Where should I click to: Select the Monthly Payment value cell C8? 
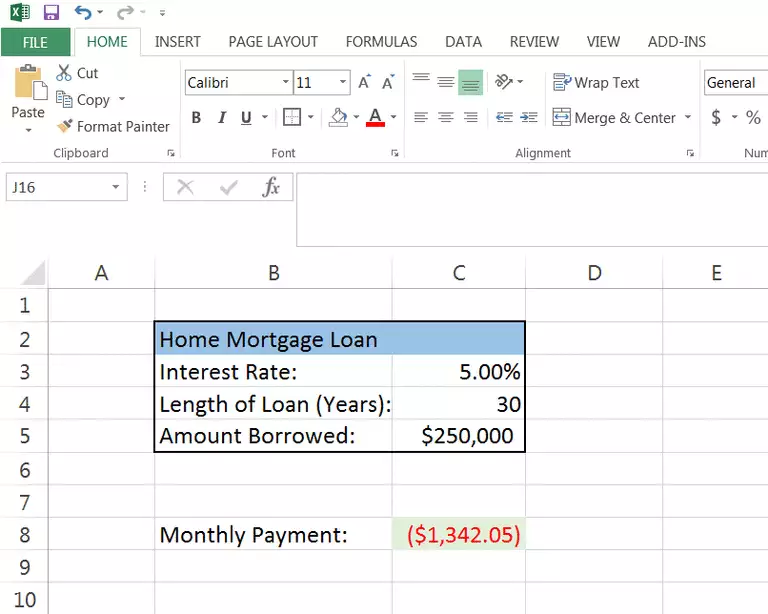[459, 535]
